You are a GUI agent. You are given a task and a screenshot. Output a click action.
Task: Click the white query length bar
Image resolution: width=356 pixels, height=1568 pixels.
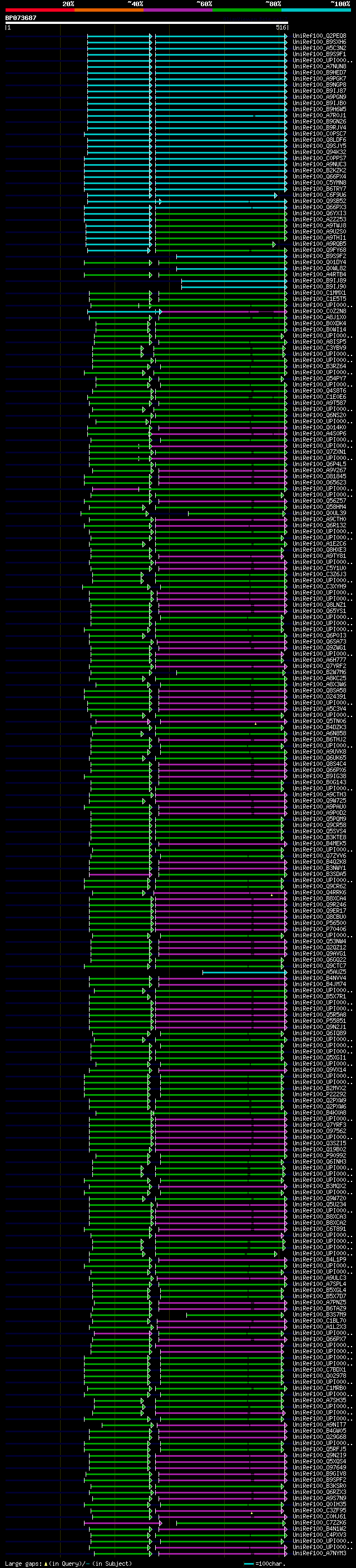tap(147, 22)
